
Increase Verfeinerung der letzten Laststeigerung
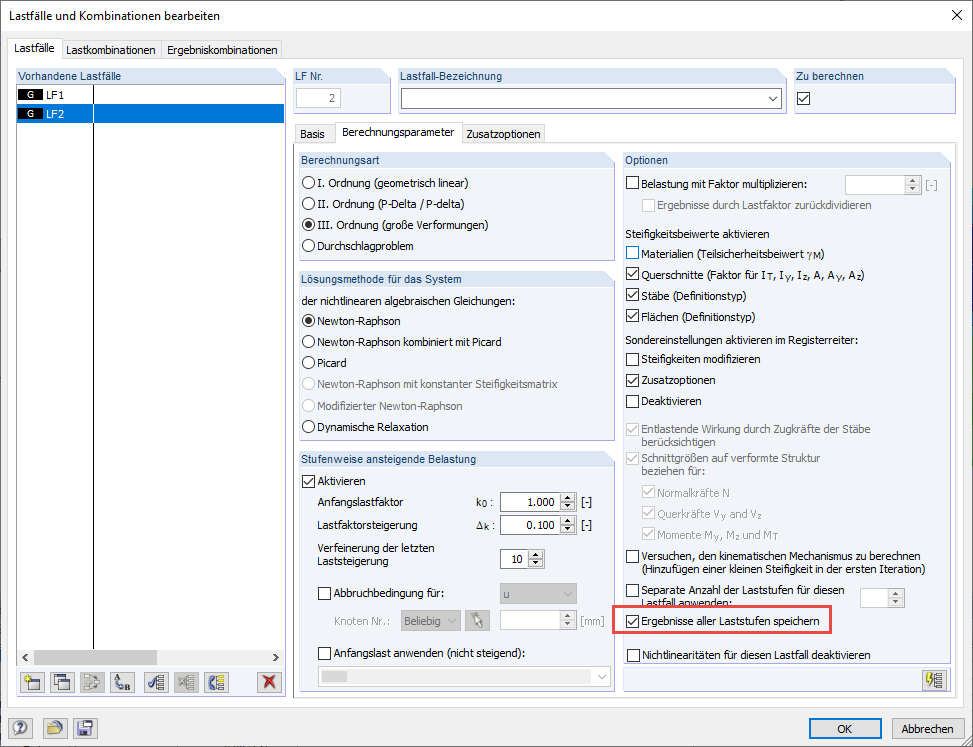(x=536, y=555)
